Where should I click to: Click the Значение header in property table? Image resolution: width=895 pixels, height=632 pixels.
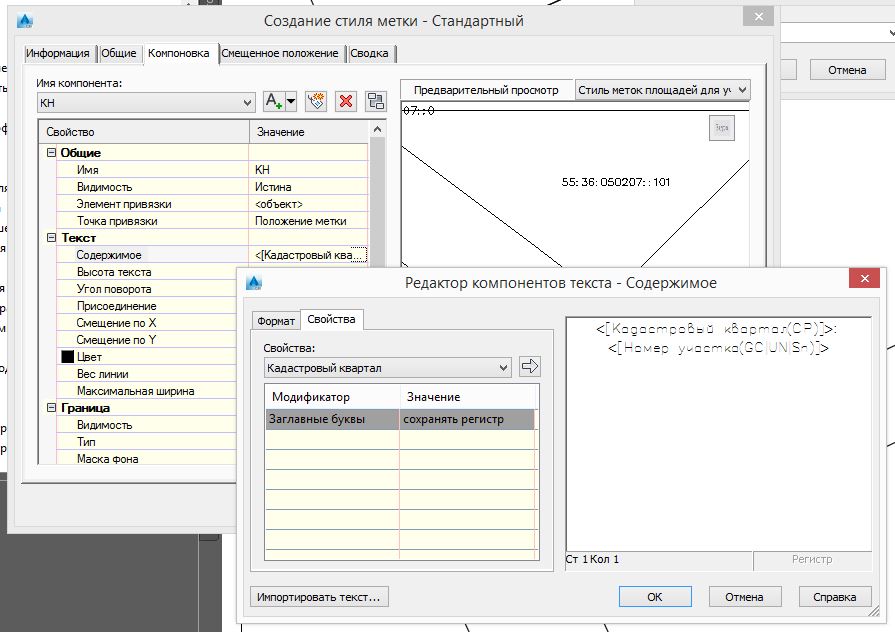tap(309, 132)
